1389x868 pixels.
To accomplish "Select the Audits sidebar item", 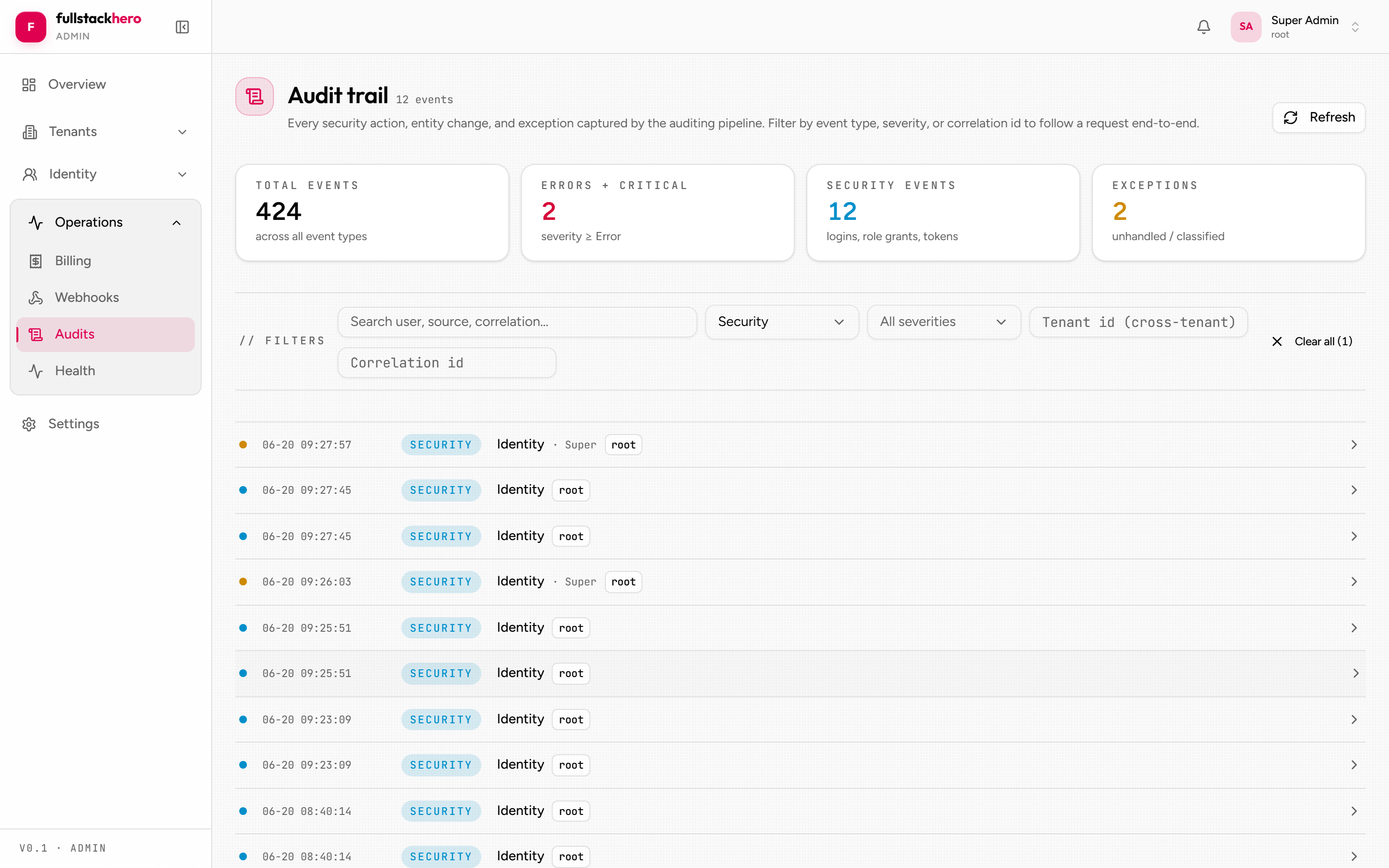I will pos(106,334).
